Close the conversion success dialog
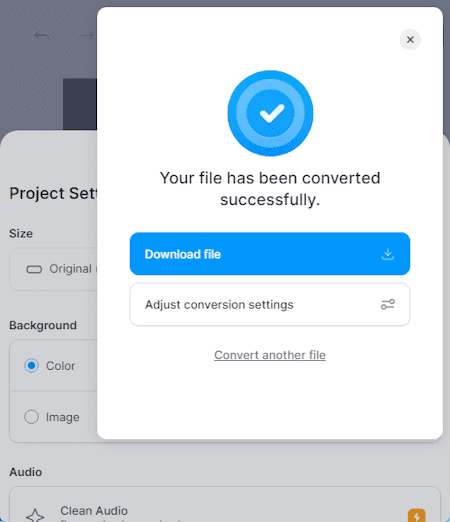Image resolution: width=450 pixels, height=522 pixels. [x=410, y=40]
